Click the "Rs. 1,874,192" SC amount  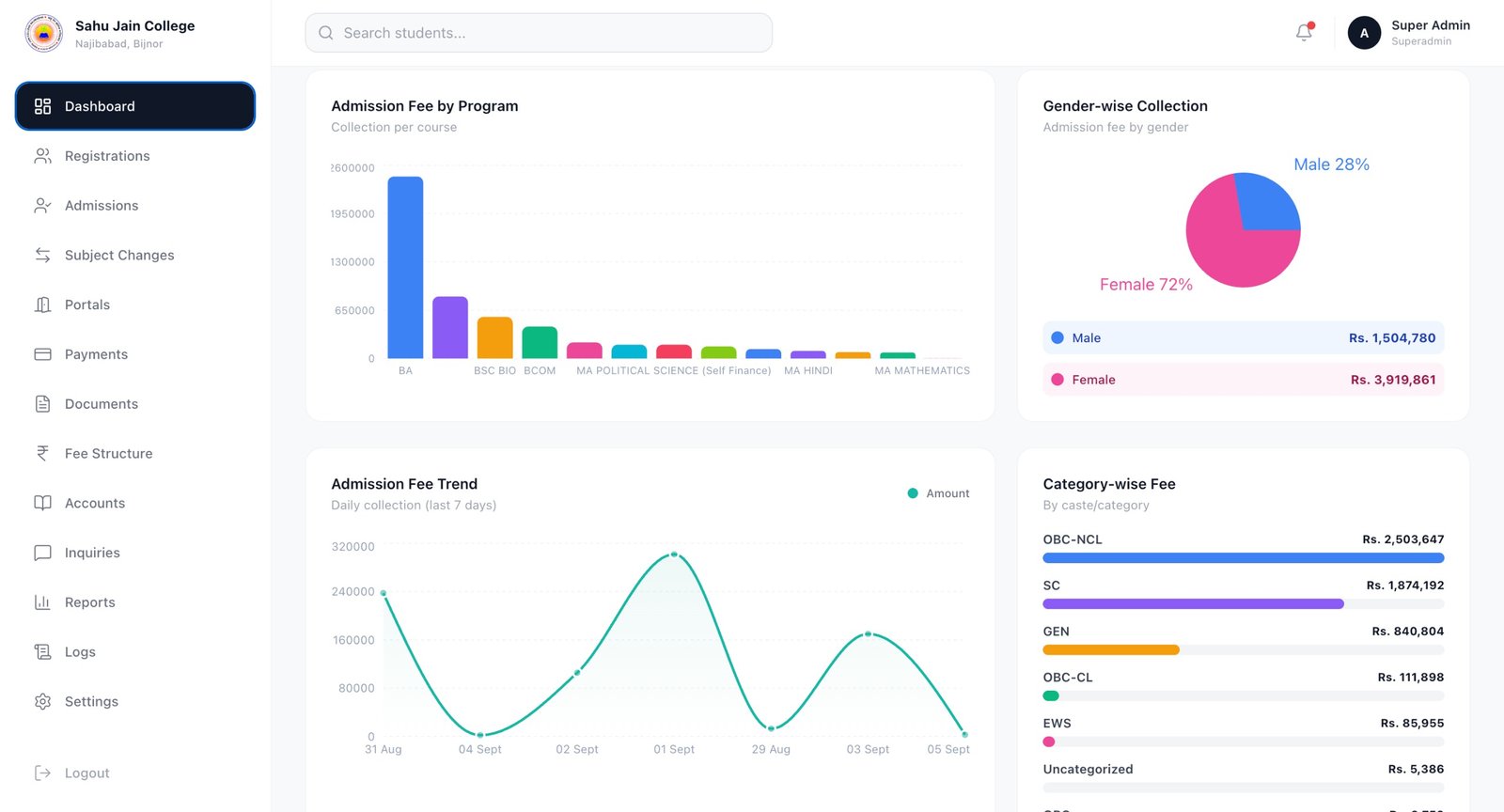1405,586
